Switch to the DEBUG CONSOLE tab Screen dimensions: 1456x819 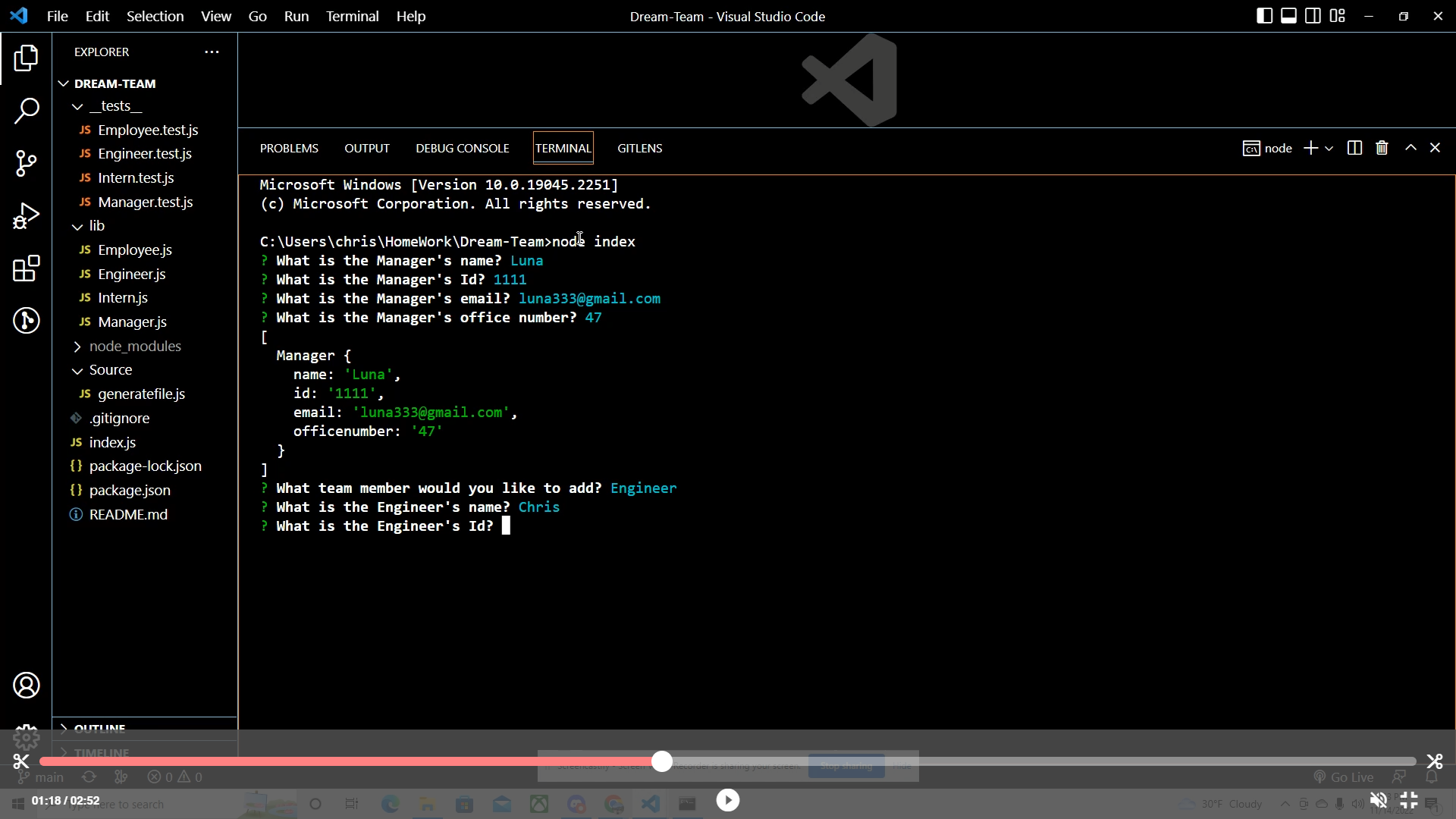(x=463, y=148)
